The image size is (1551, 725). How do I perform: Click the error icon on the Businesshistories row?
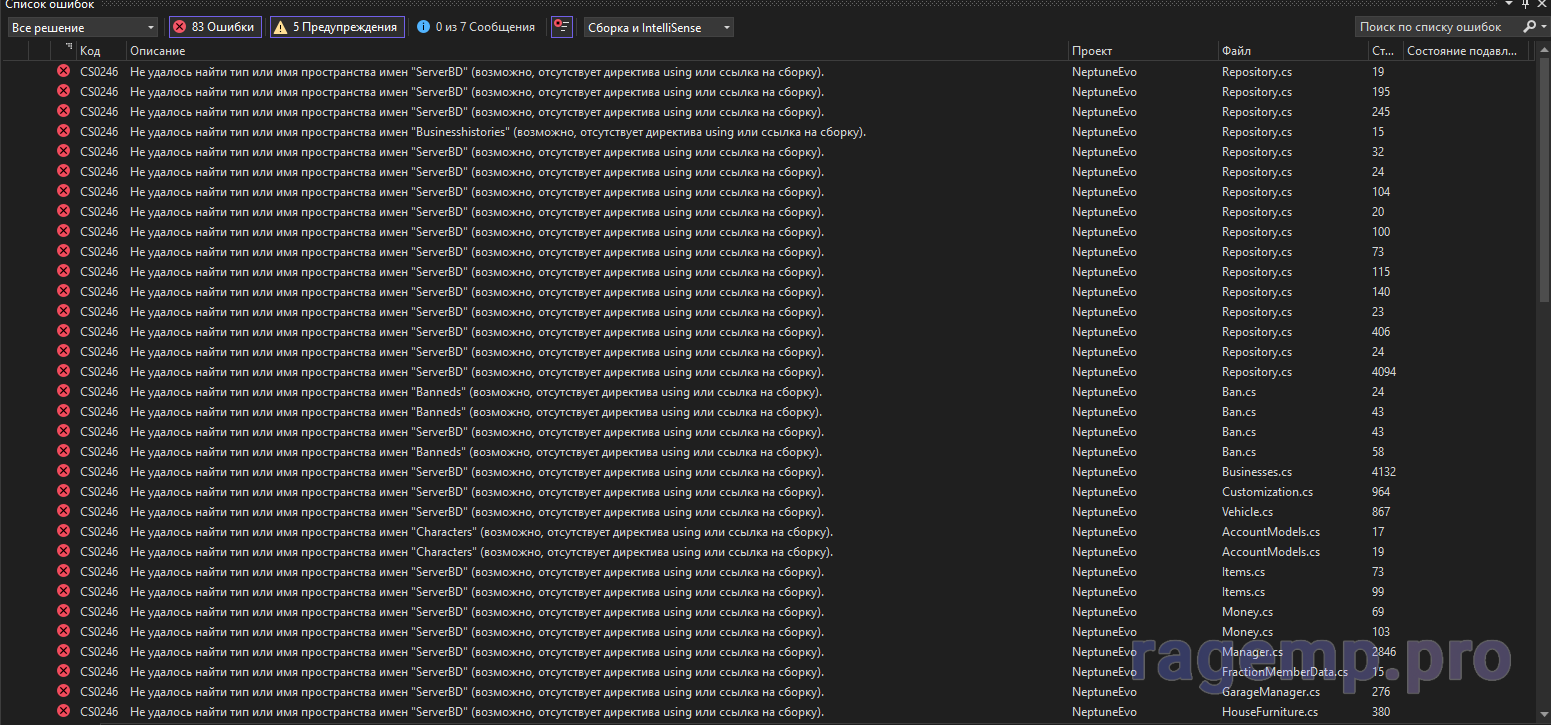(63, 131)
